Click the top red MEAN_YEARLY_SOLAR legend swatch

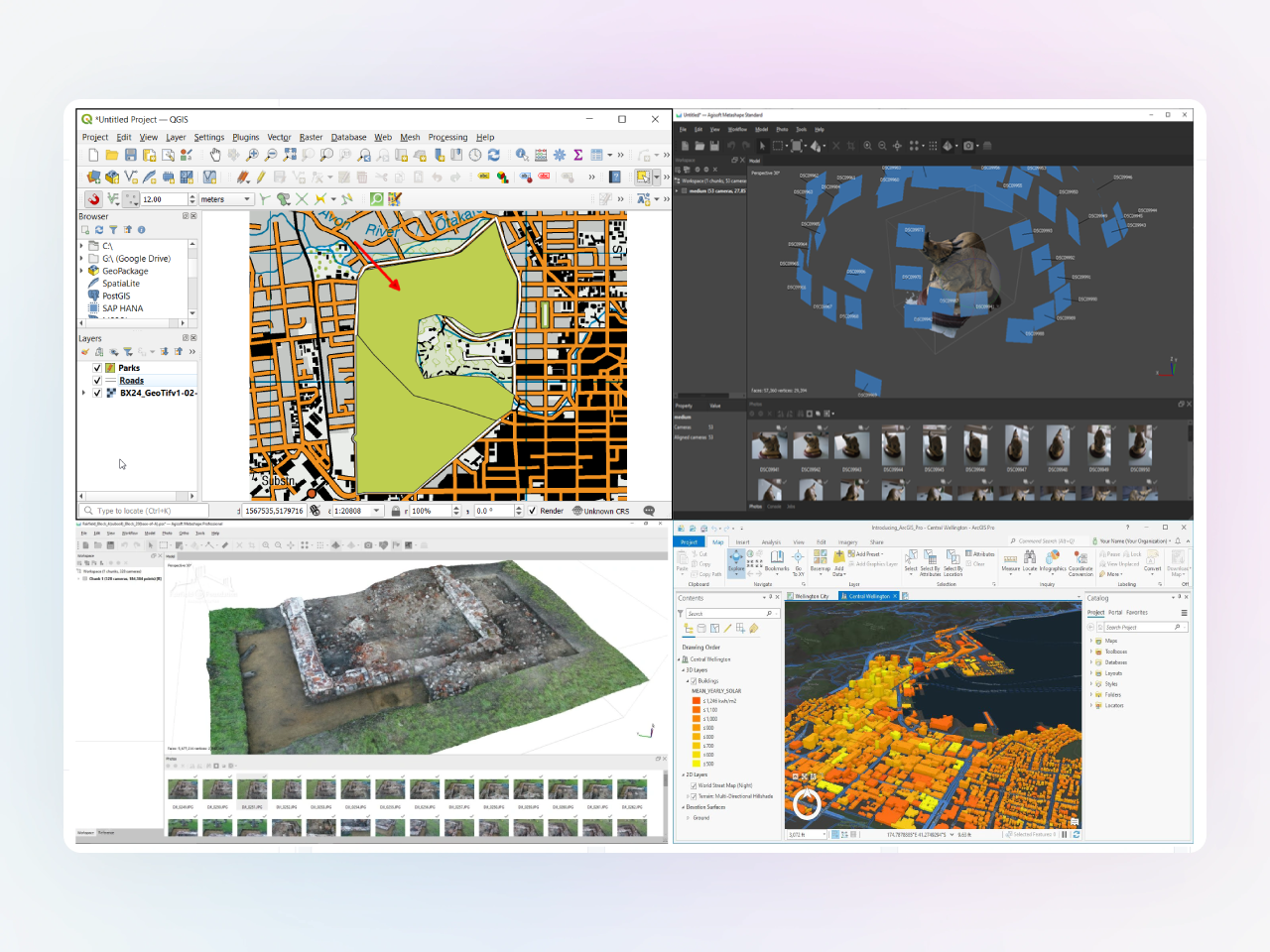(697, 701)
